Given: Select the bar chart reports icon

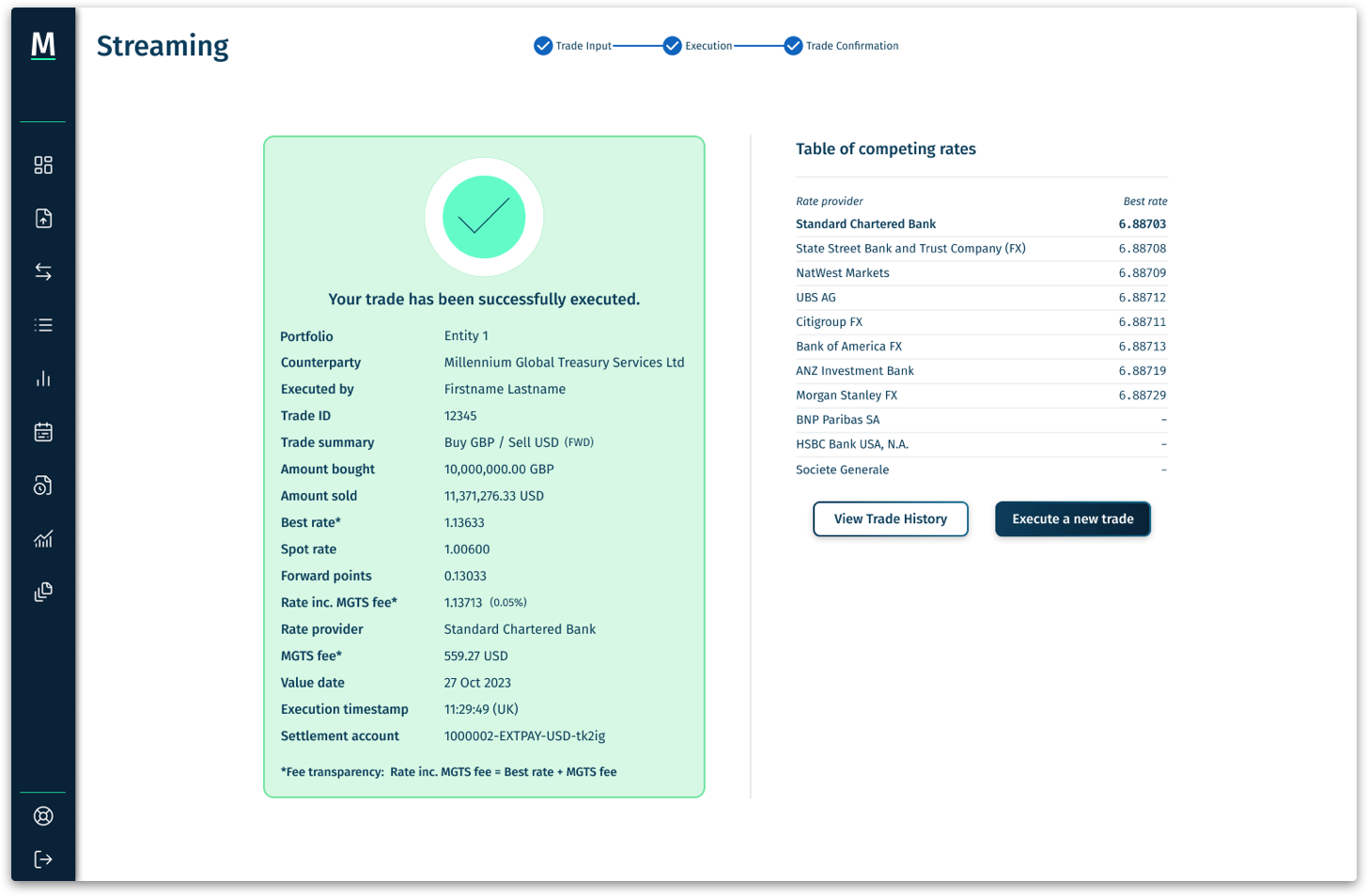Looking at the screenshot, I should click(42, 378).
